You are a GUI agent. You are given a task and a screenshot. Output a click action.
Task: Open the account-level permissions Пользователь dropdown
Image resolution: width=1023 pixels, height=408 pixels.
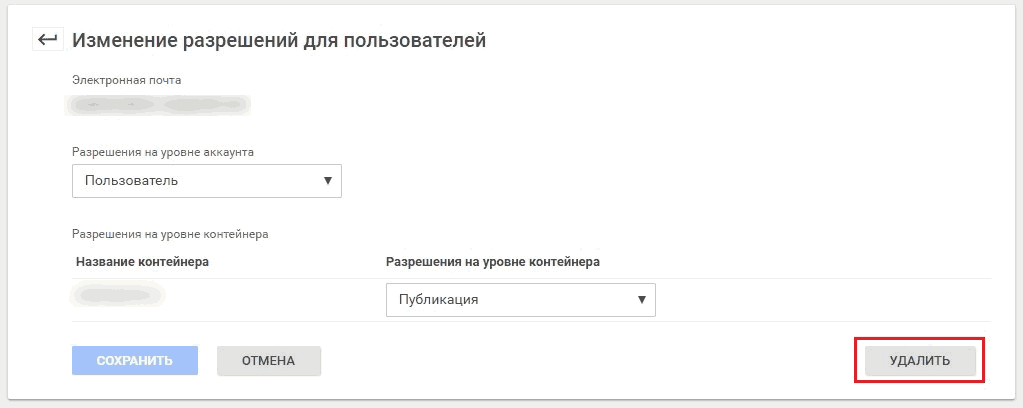tap(207, 180)
